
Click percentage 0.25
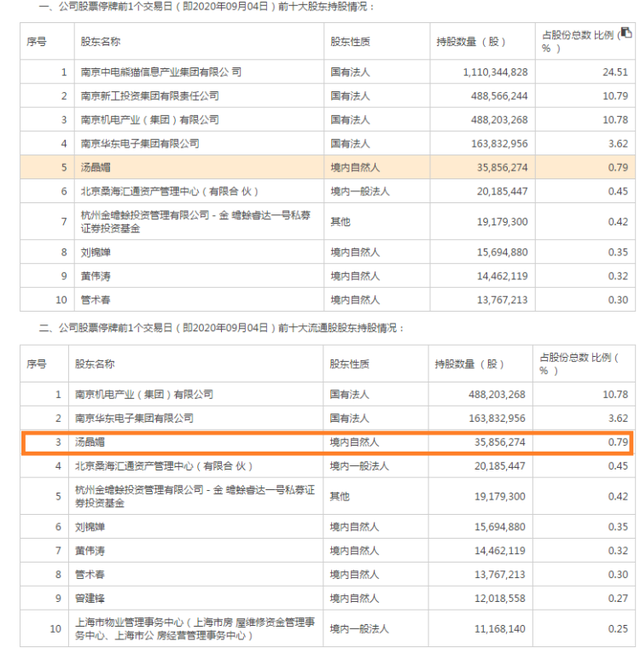coord(618,629)
